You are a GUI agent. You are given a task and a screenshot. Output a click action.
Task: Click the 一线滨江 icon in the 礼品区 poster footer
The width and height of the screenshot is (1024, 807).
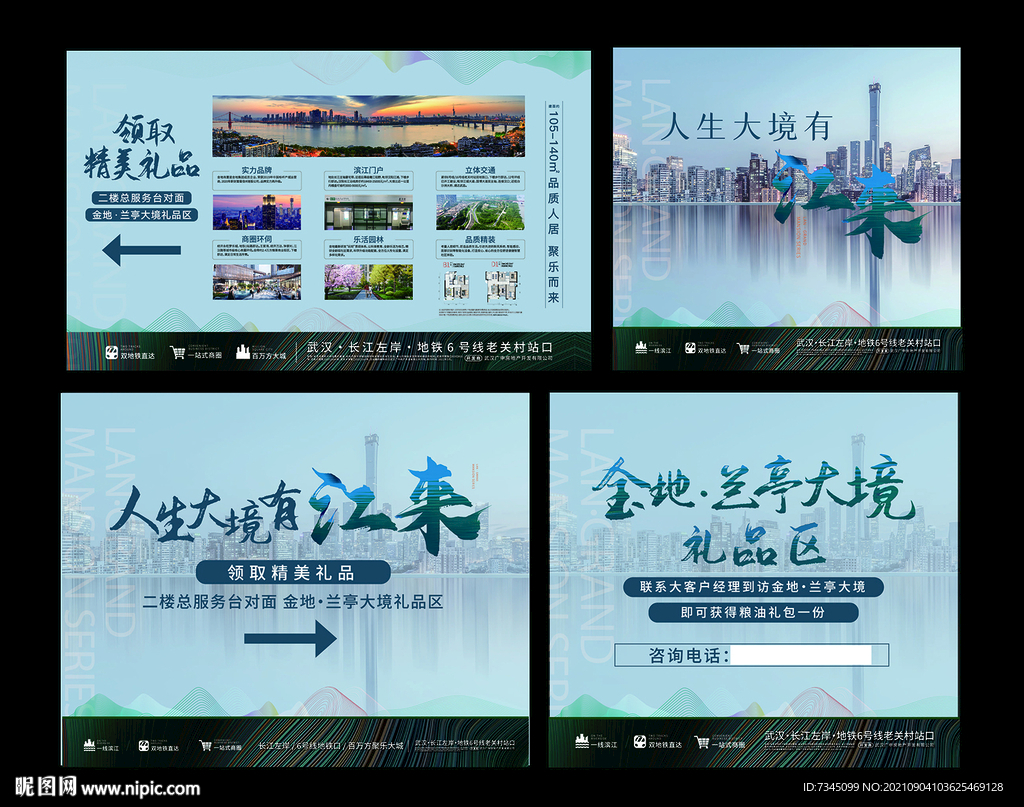[x=582, y=741]
